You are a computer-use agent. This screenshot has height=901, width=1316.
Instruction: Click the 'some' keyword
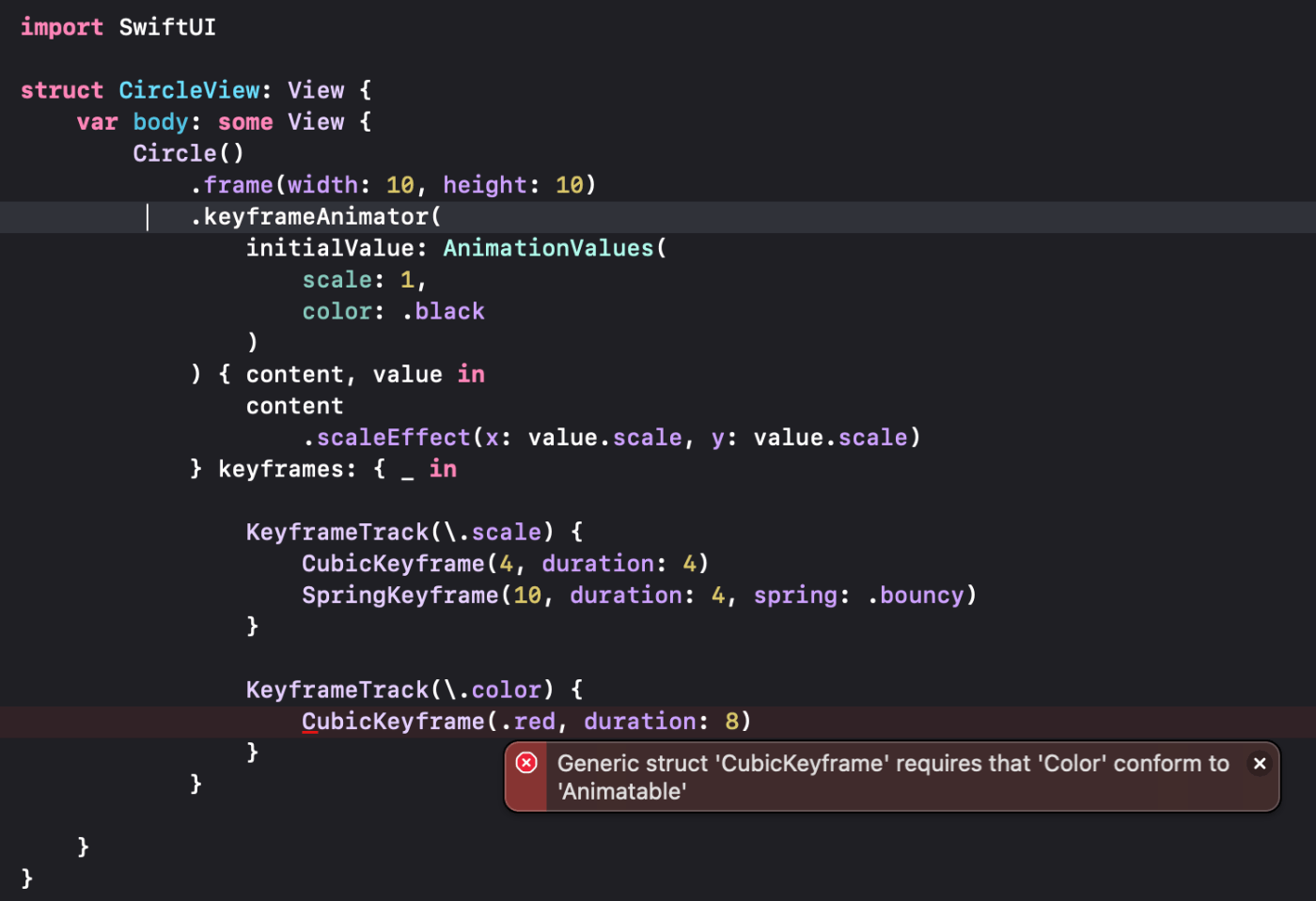[x=245, y=122]
